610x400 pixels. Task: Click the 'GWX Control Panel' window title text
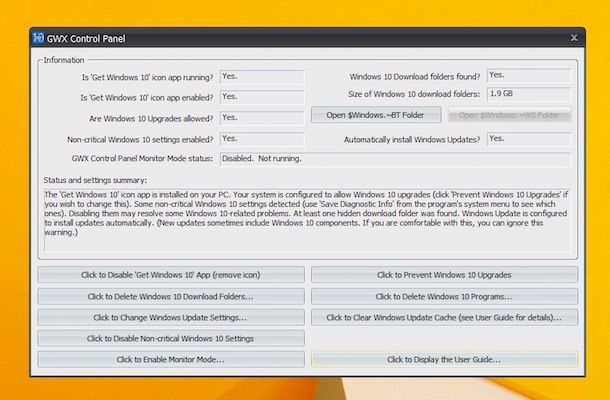86,39
